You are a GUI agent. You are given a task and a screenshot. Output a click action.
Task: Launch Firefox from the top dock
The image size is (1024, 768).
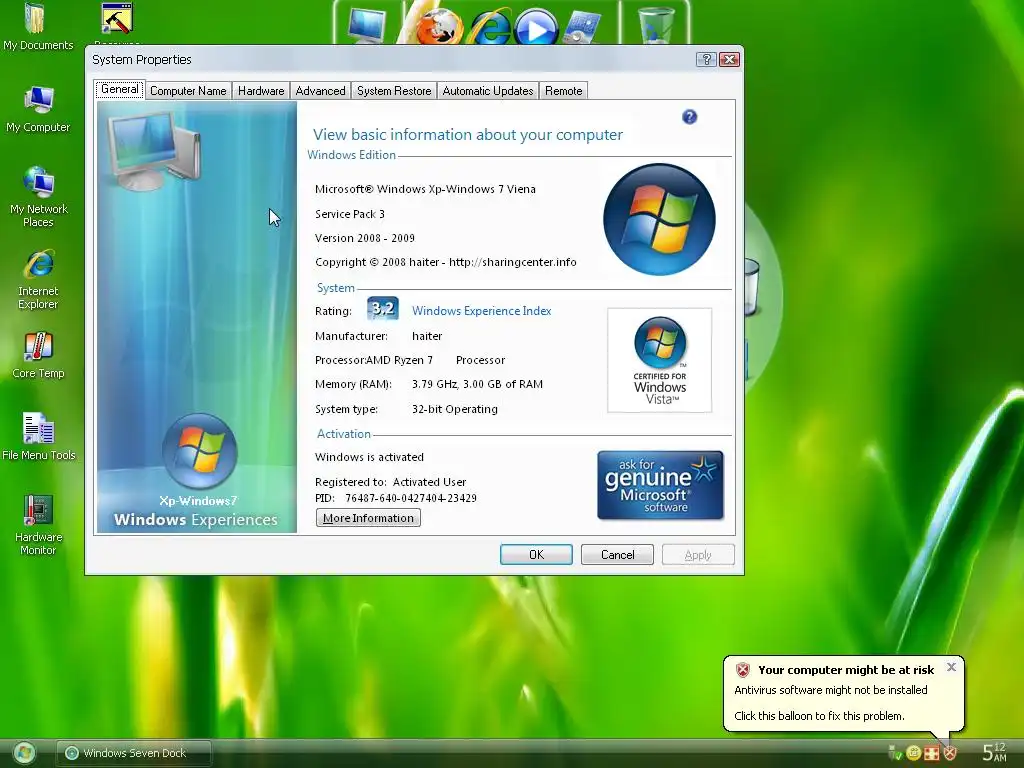[439, 26]
